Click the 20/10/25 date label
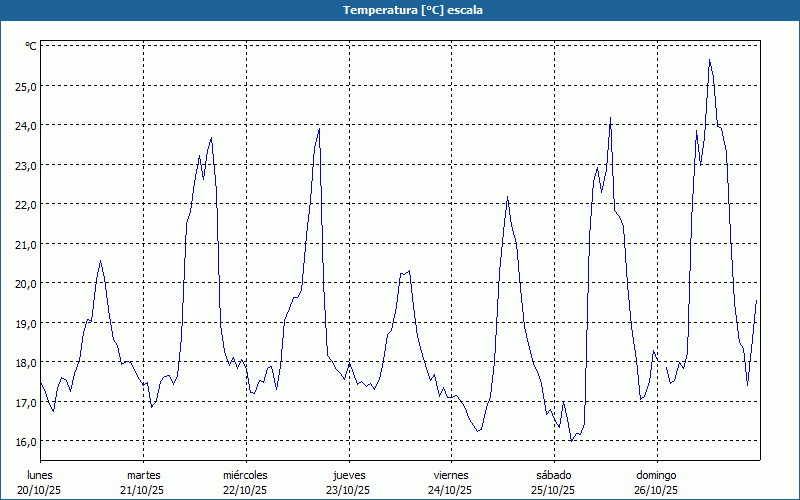 point(40,490)
